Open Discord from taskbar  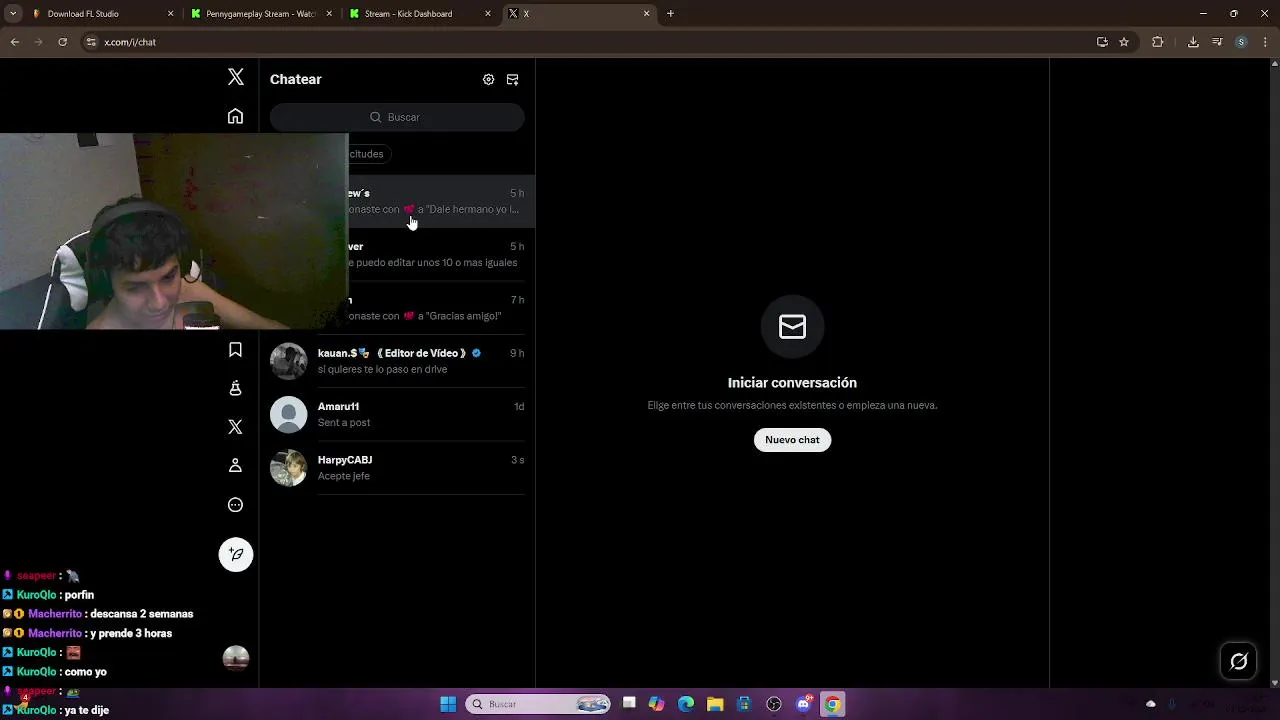pos(803,704)
